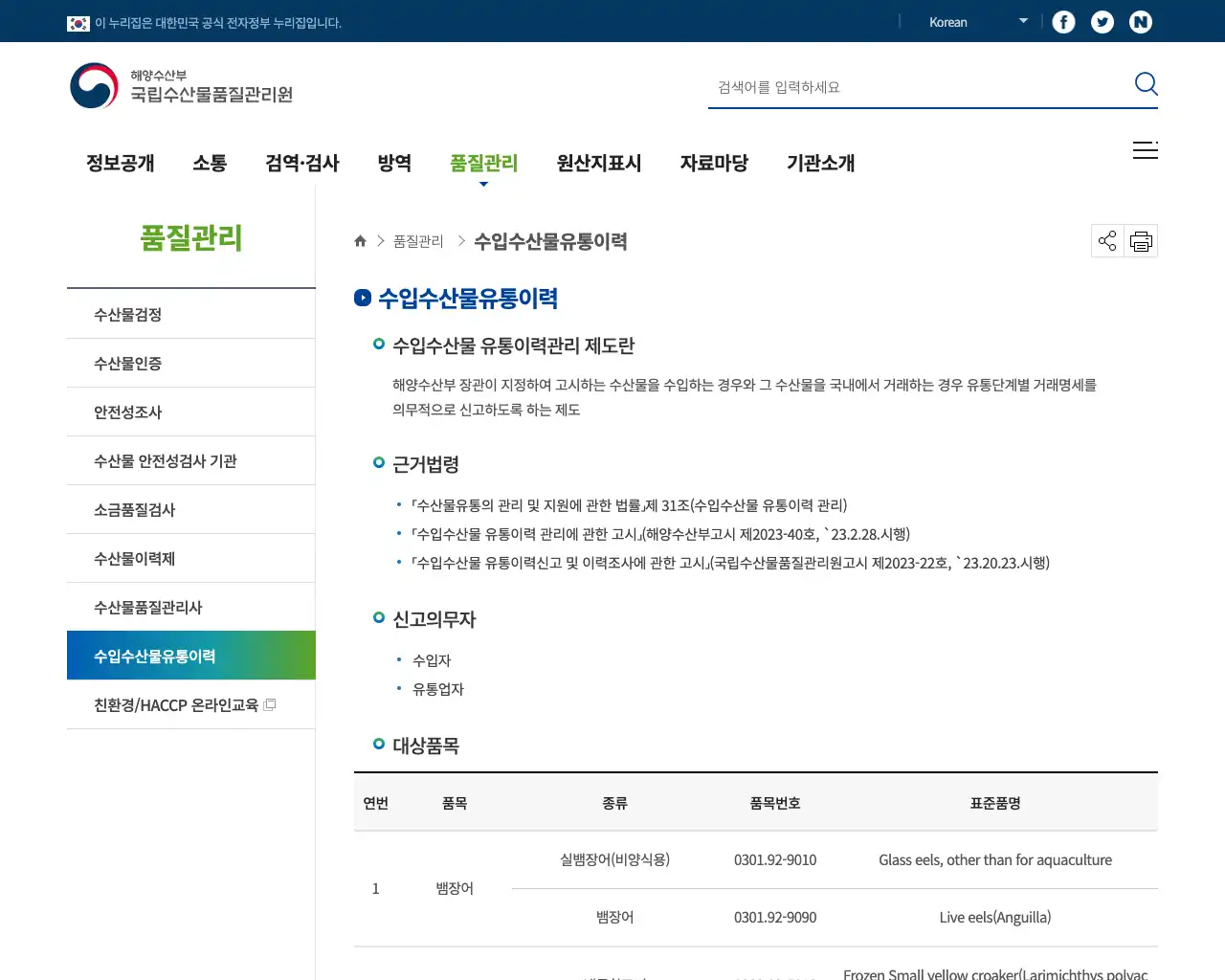Open the 방역 main menu
The image size is (1225, 980).
[x=394, y=164]
